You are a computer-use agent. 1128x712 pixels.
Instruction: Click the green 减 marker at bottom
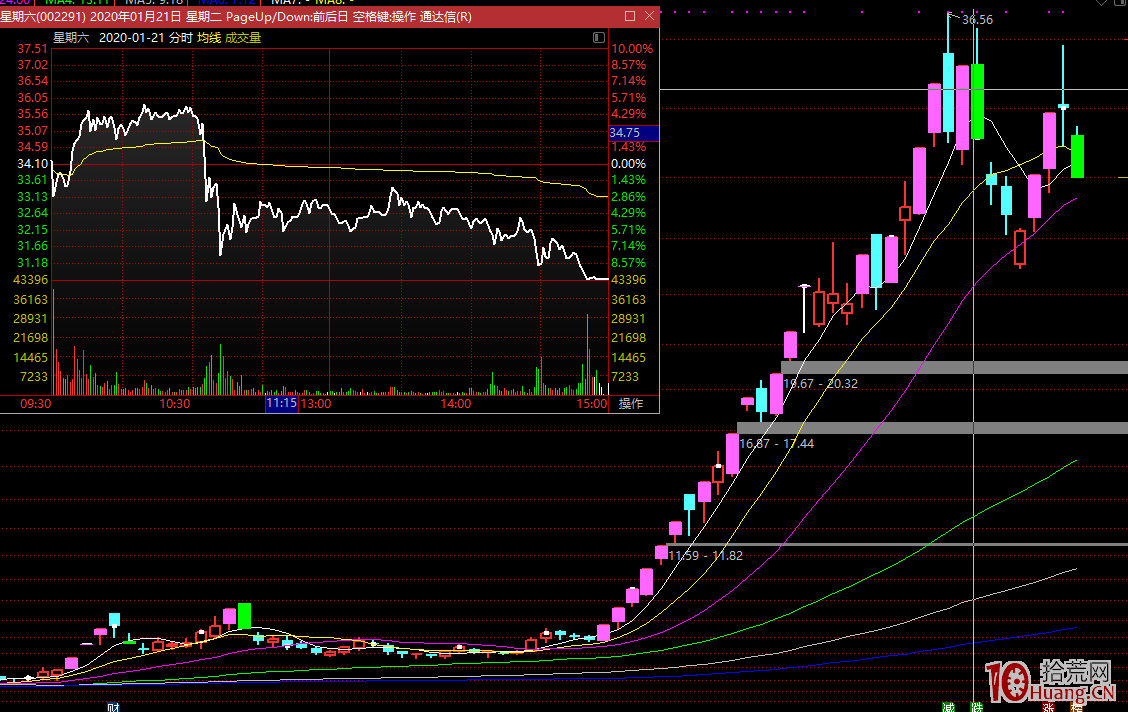[x=948, y=707]
